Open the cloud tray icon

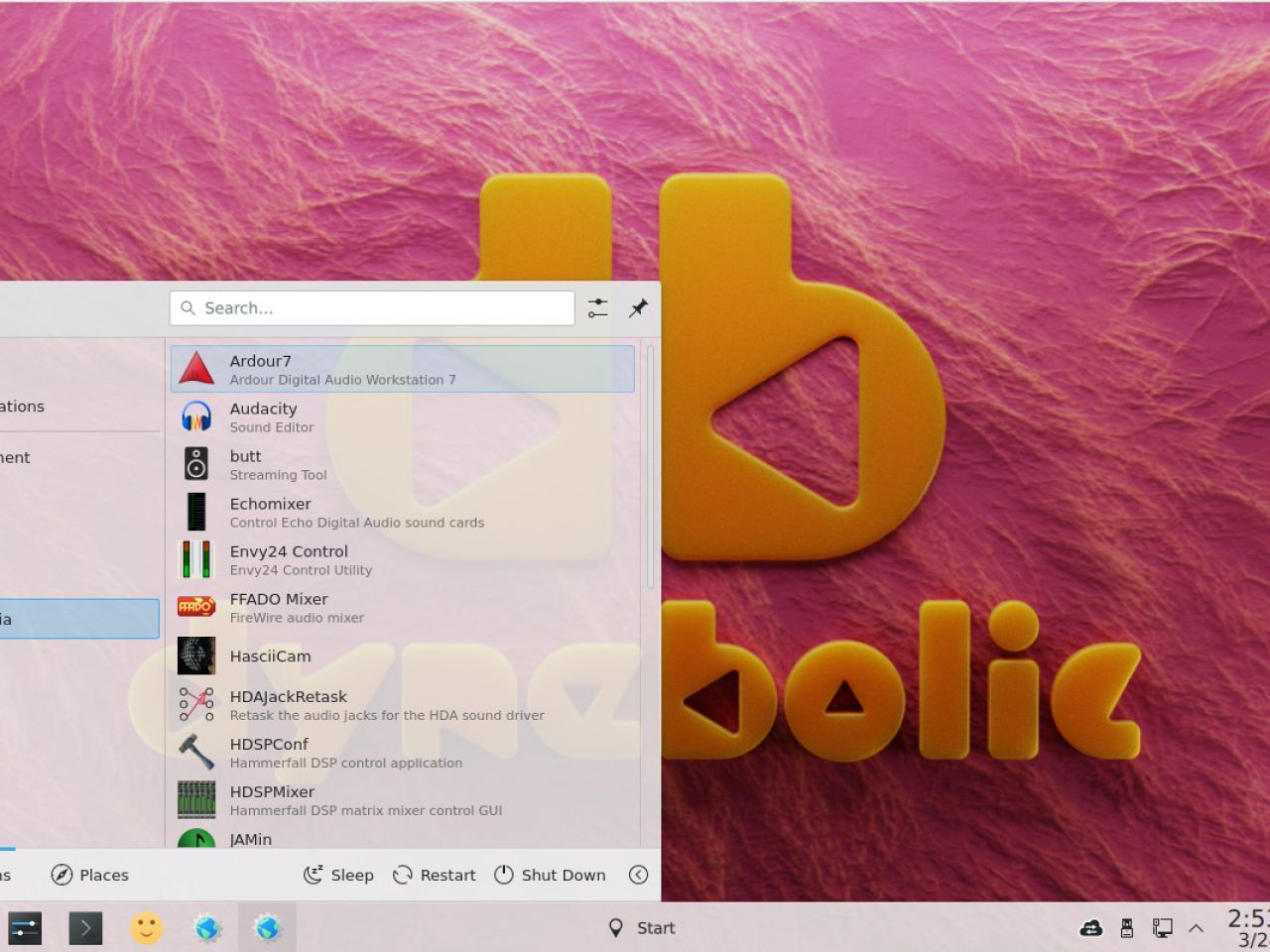pyautogui.click(x=1091, y=928)
